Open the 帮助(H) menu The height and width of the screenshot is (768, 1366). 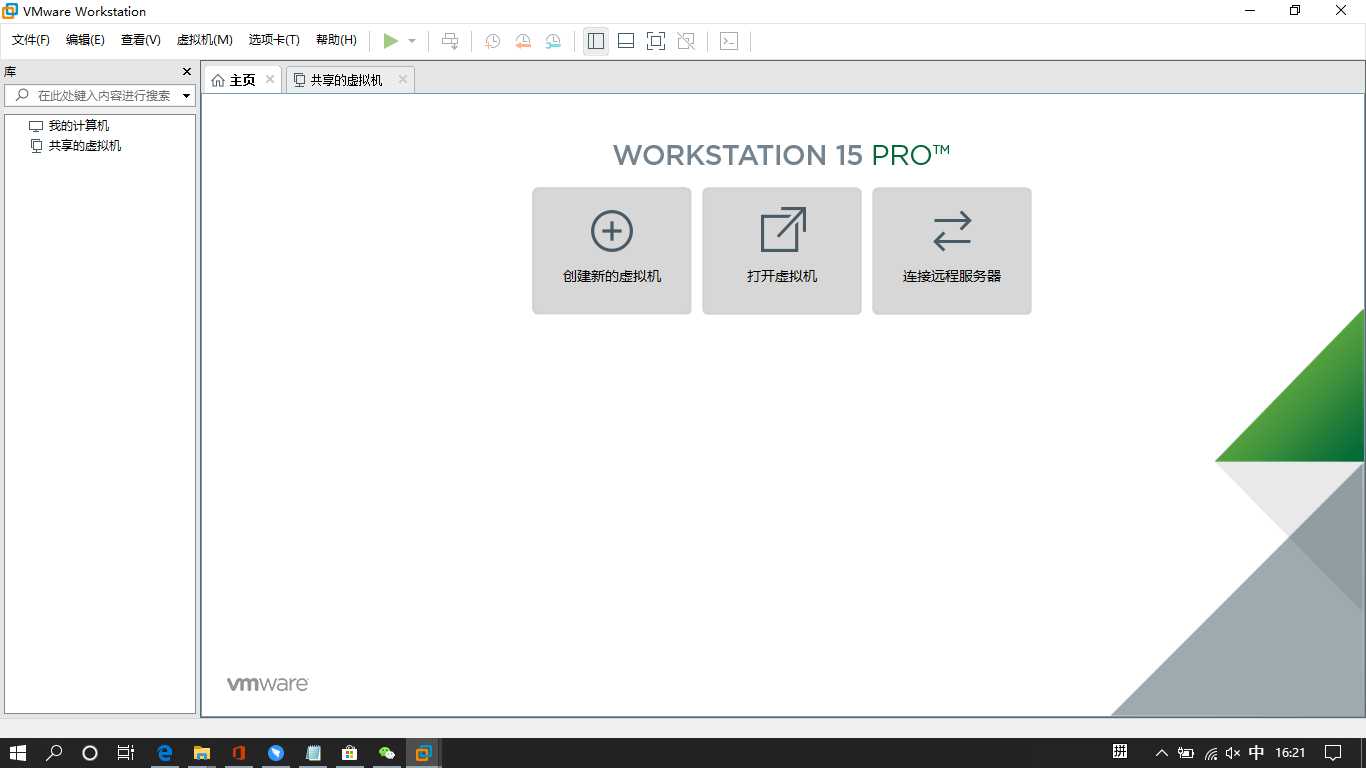(336, 40)
